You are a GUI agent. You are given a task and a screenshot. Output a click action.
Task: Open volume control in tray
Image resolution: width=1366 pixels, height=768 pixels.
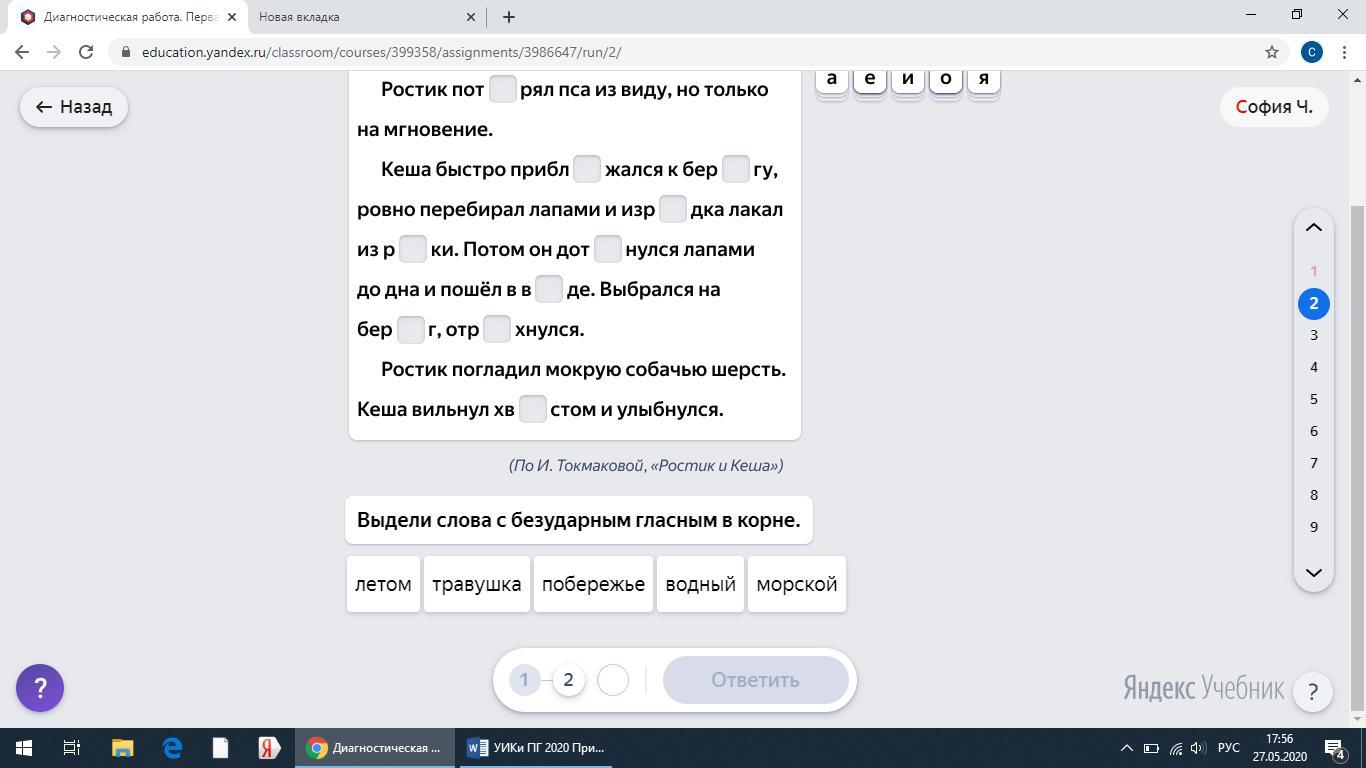[1198, 748]
